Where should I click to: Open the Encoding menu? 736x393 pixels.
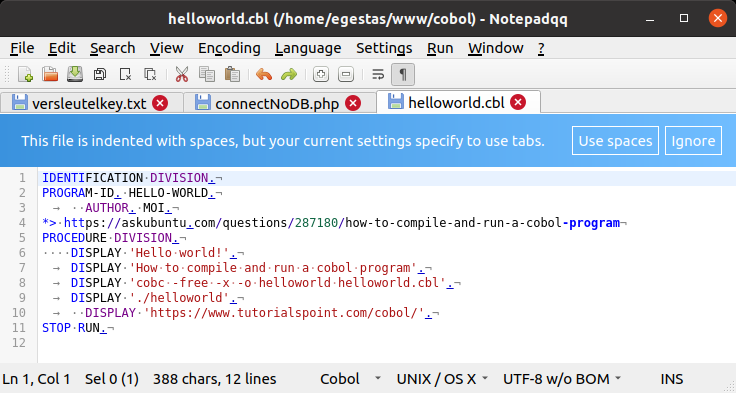(229, 48)
